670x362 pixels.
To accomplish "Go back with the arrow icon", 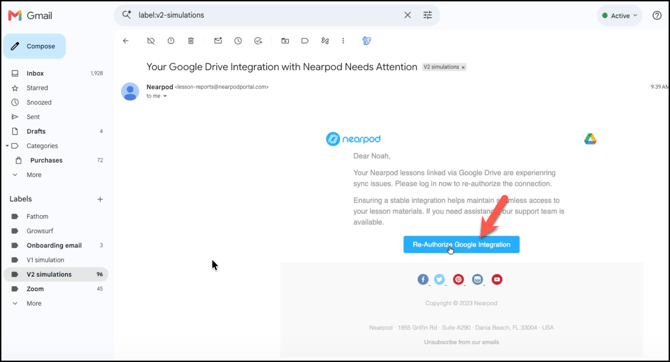I will tap(126, 41).
